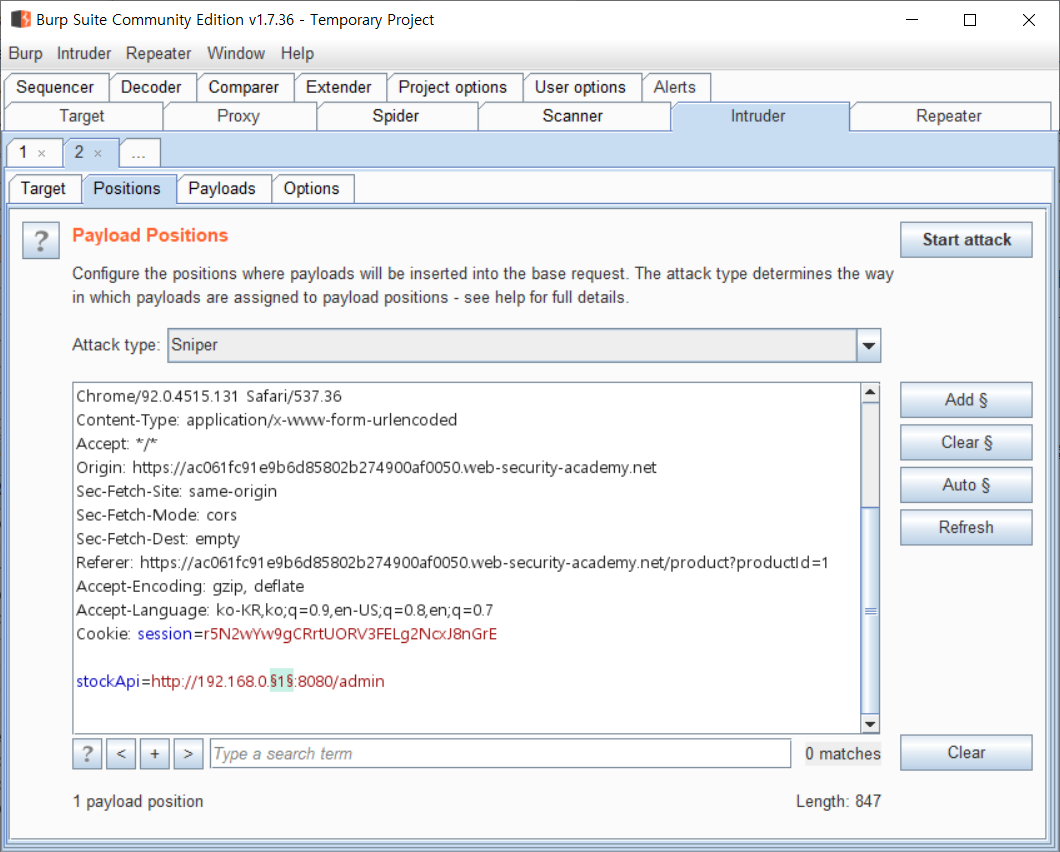Open the Burp menu
The height and width of the screenshot is (852, 1060).
click(x=25, y=53)
